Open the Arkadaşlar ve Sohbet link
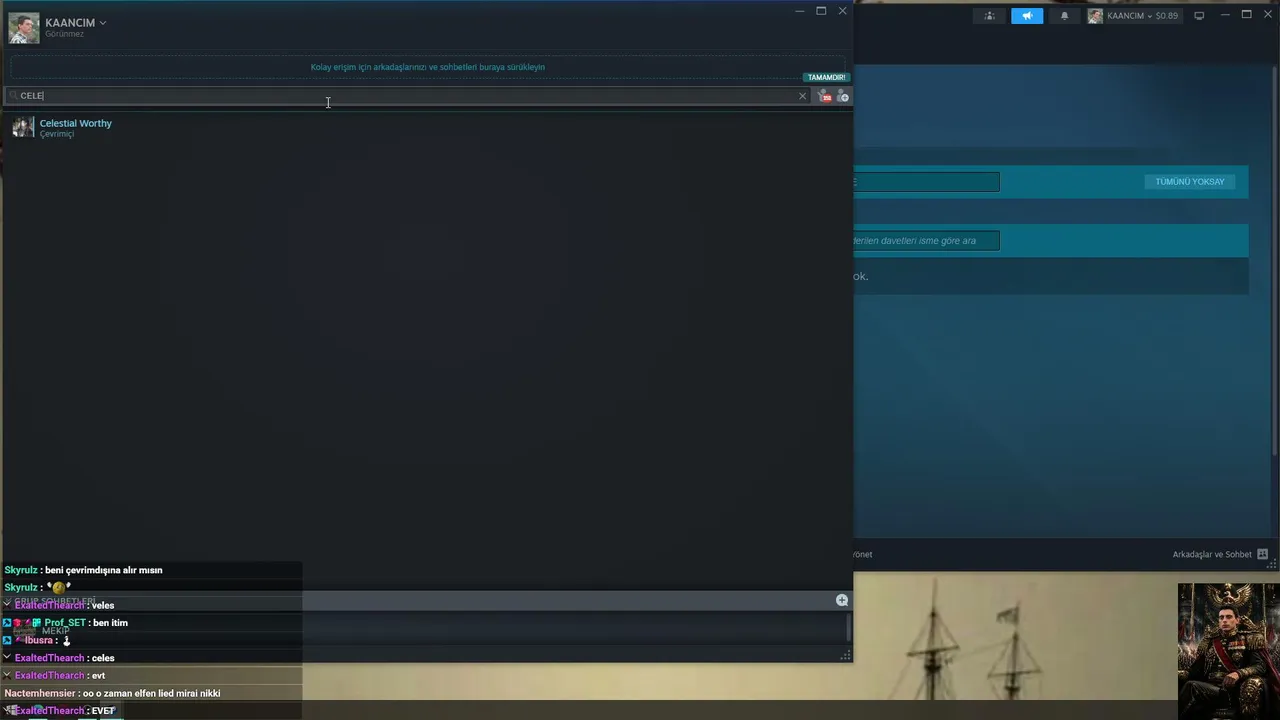 [x=1212, y=554]
